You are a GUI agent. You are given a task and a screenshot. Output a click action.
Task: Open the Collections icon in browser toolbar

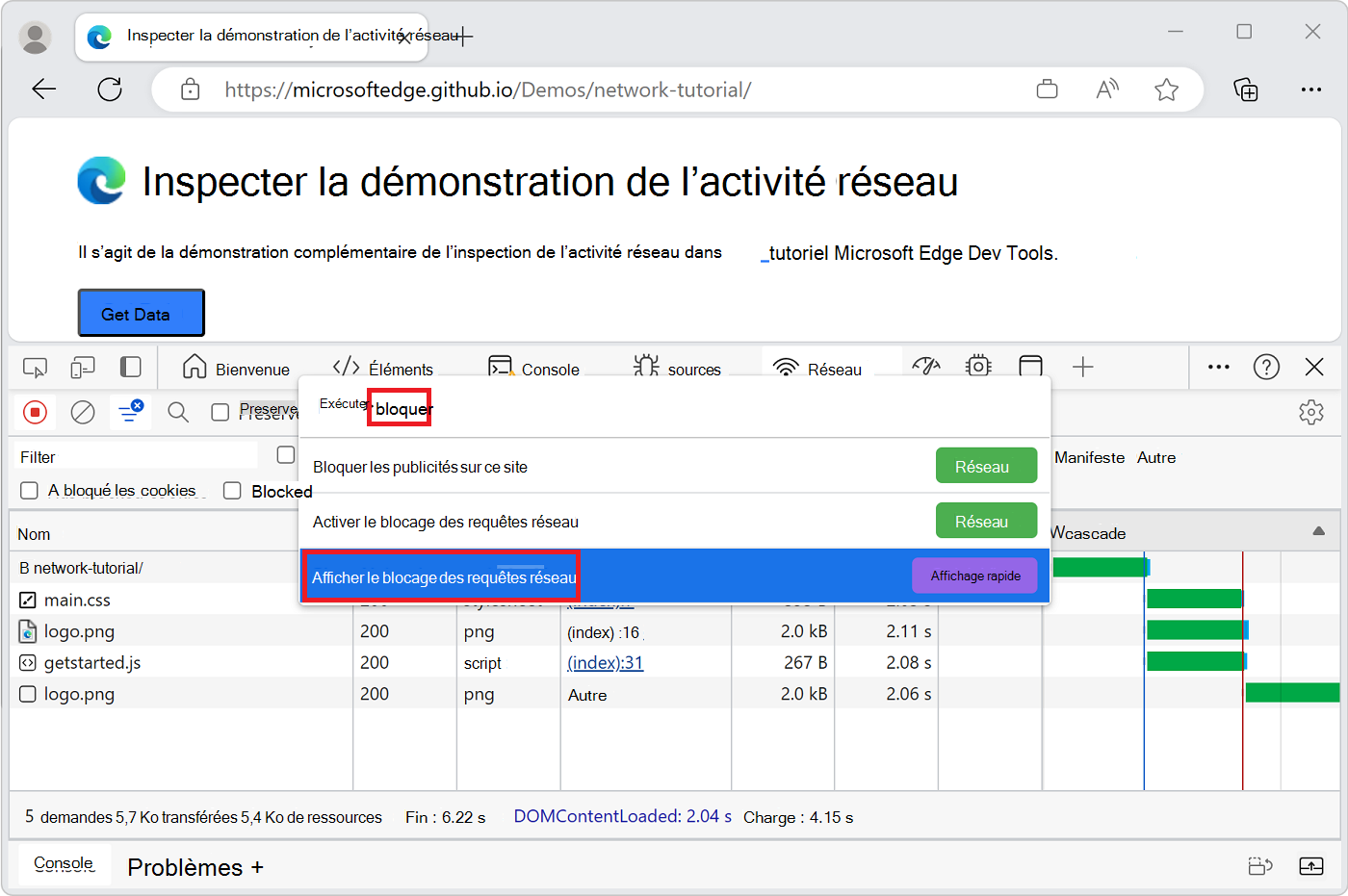pyautogui.click(x=1246, y=90)
